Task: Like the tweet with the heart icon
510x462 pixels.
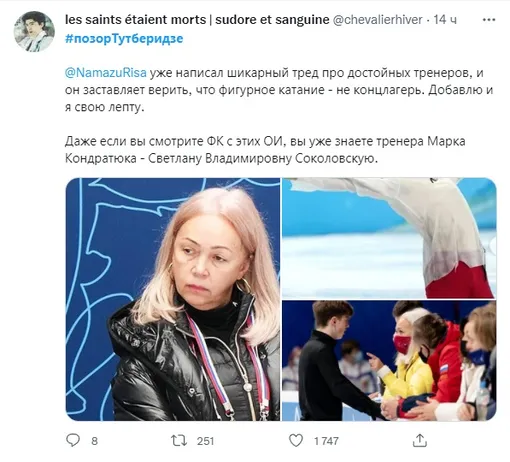Action: point(296,440)
